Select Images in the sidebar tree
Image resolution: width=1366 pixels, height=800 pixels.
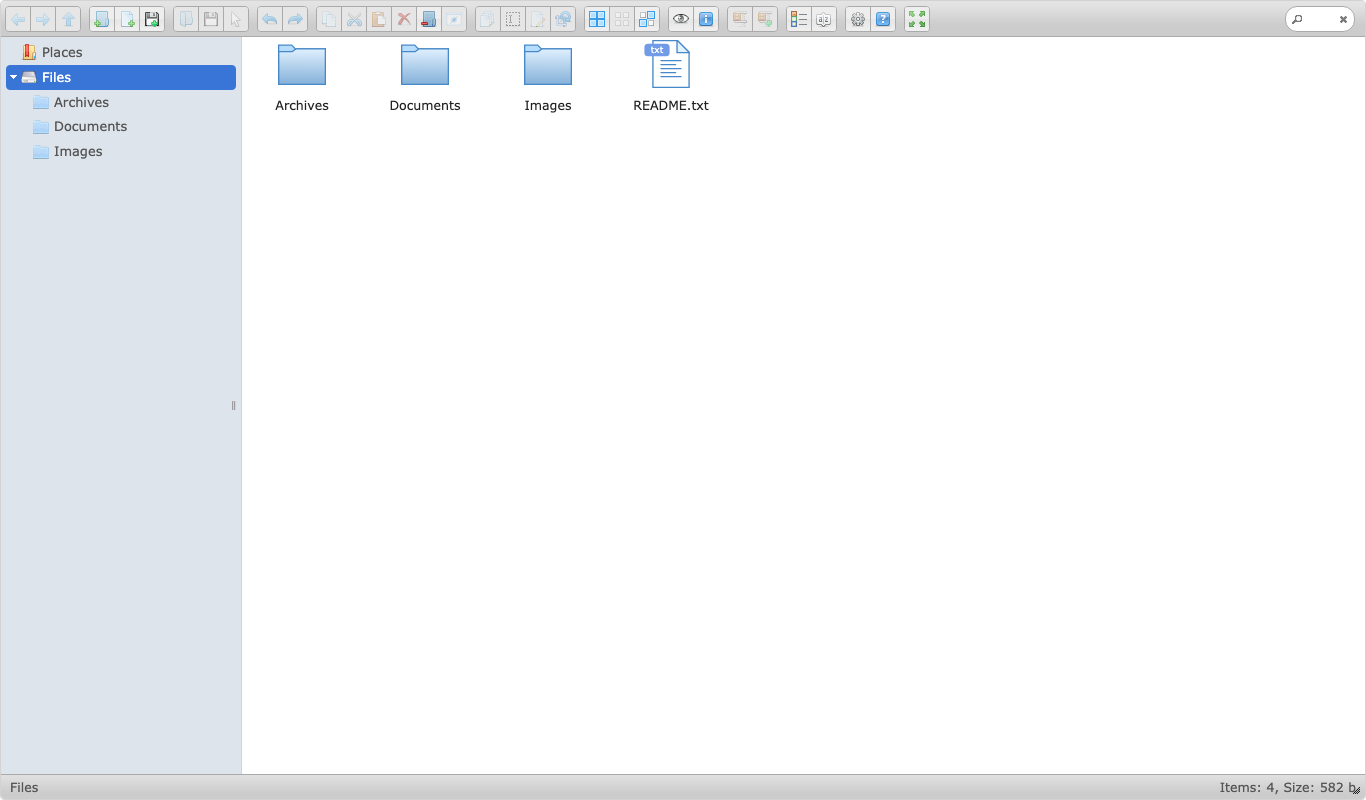(x=121, y=152)
